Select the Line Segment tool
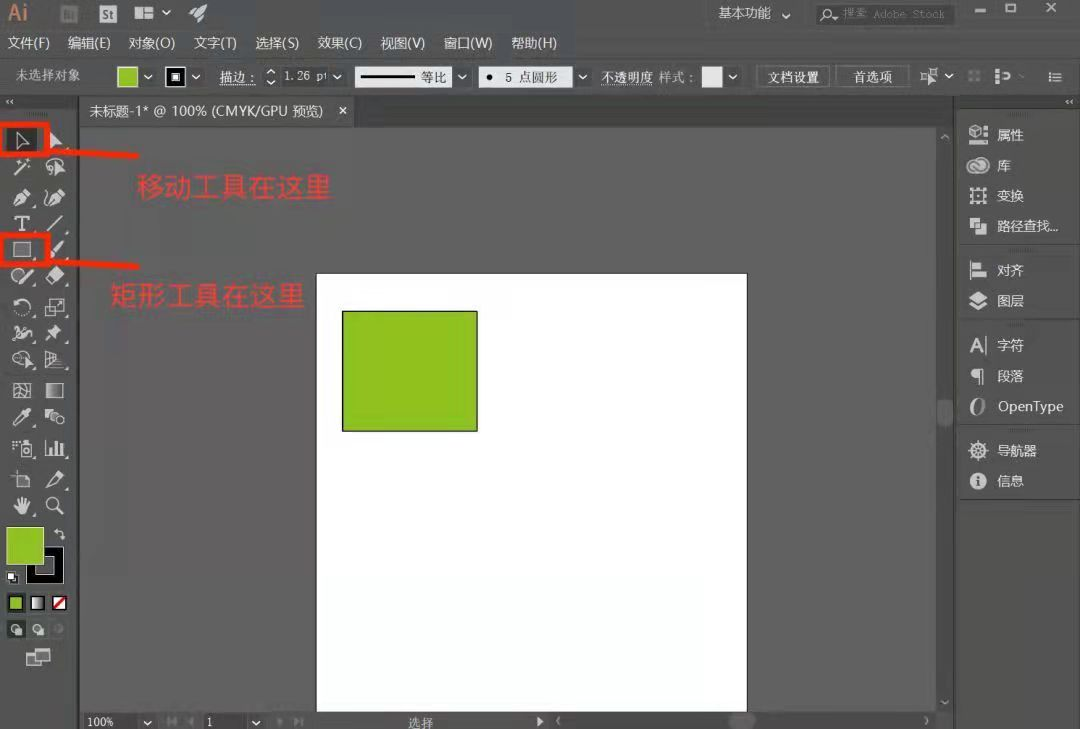Viewport: 1080px width, 729px height. click(55, 223)
